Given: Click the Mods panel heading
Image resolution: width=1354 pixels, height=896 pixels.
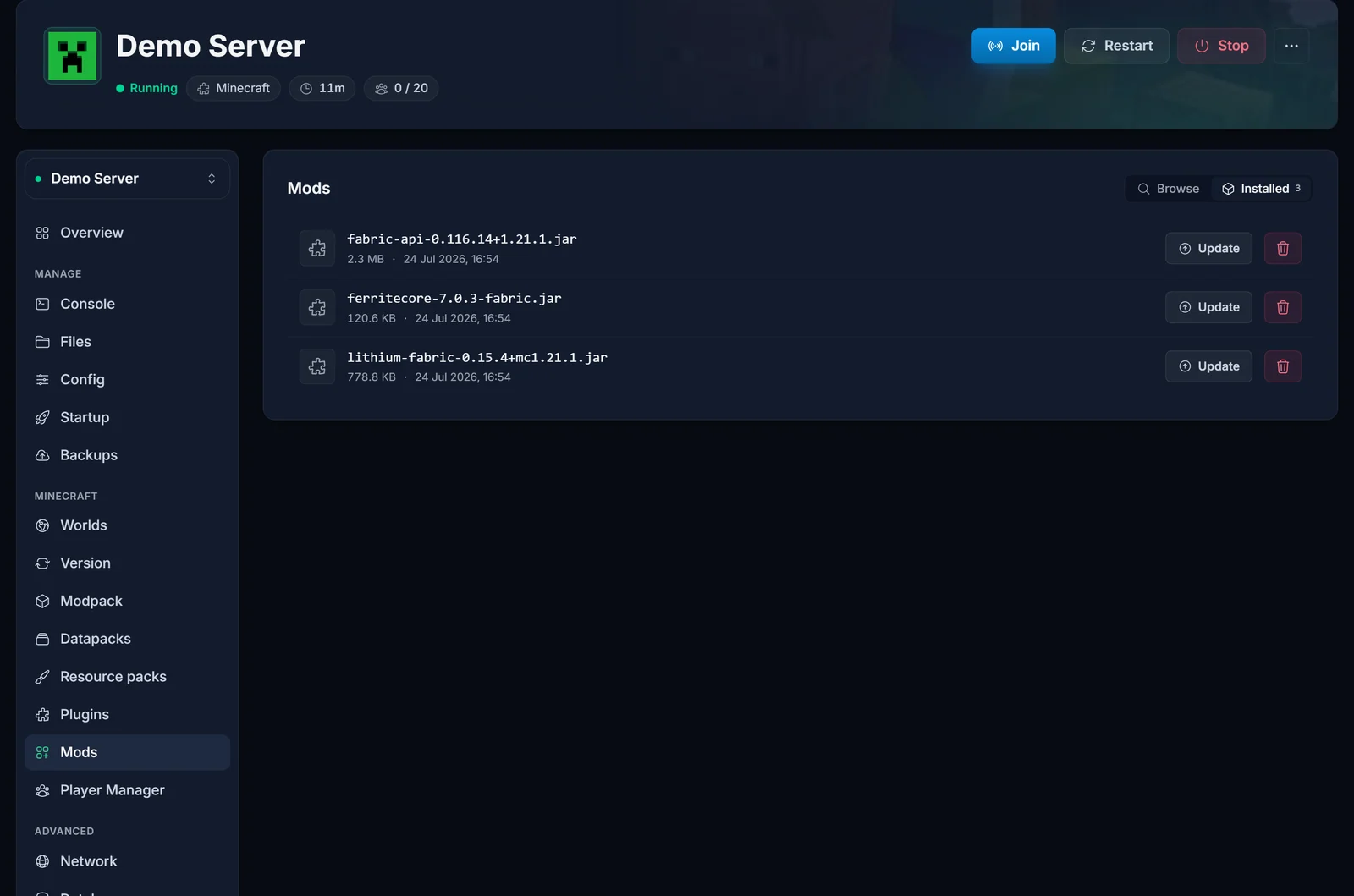Looking at the screenshot, I should pyautogui.click(x=309, y=189).
